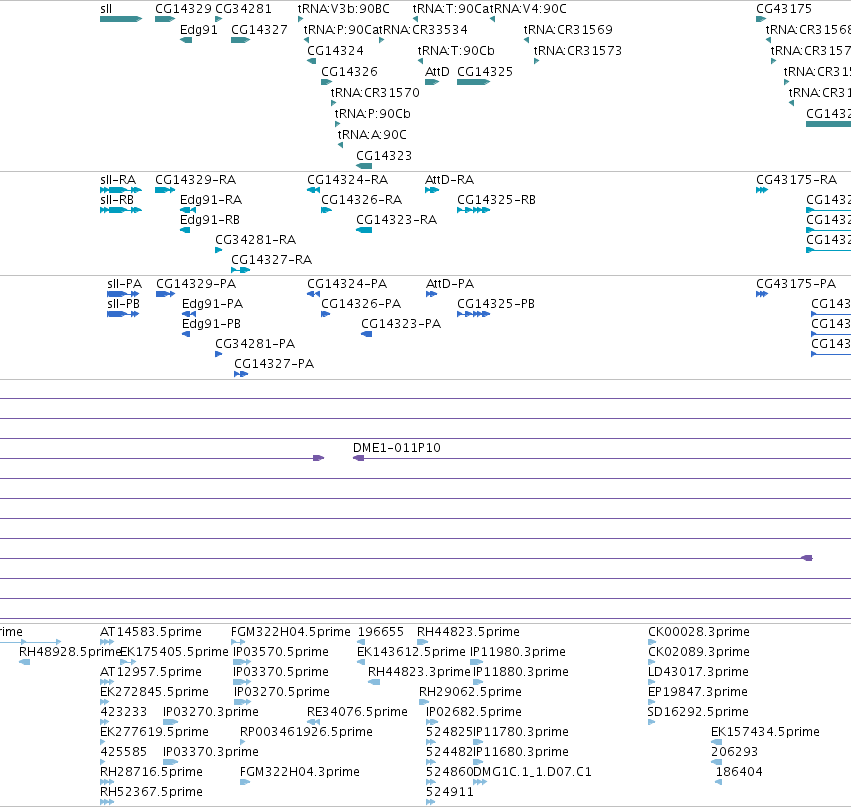Open CG14327-RA transcript label
Screen dimensions: 851x807
[x=271, y=260]
